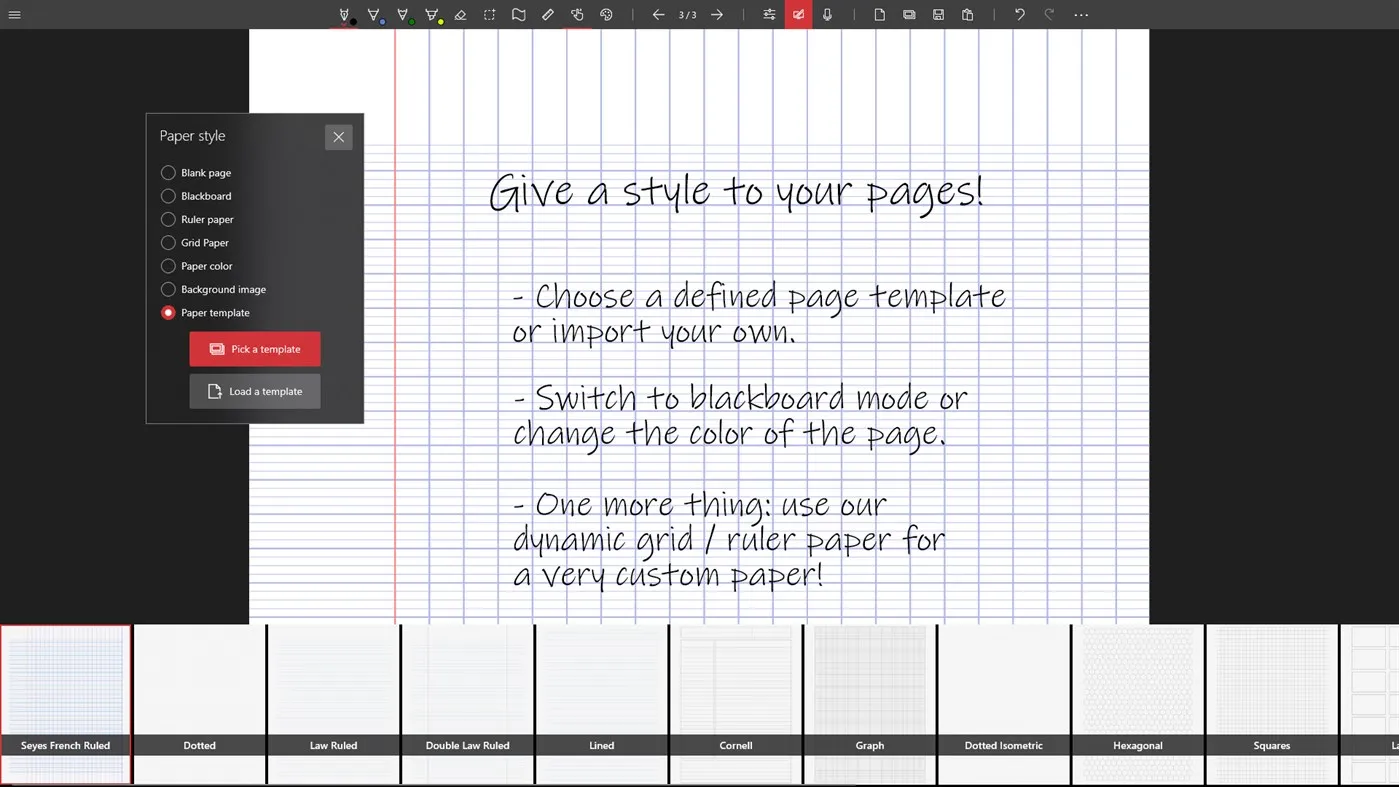Undo the last action

point(1018,14)
